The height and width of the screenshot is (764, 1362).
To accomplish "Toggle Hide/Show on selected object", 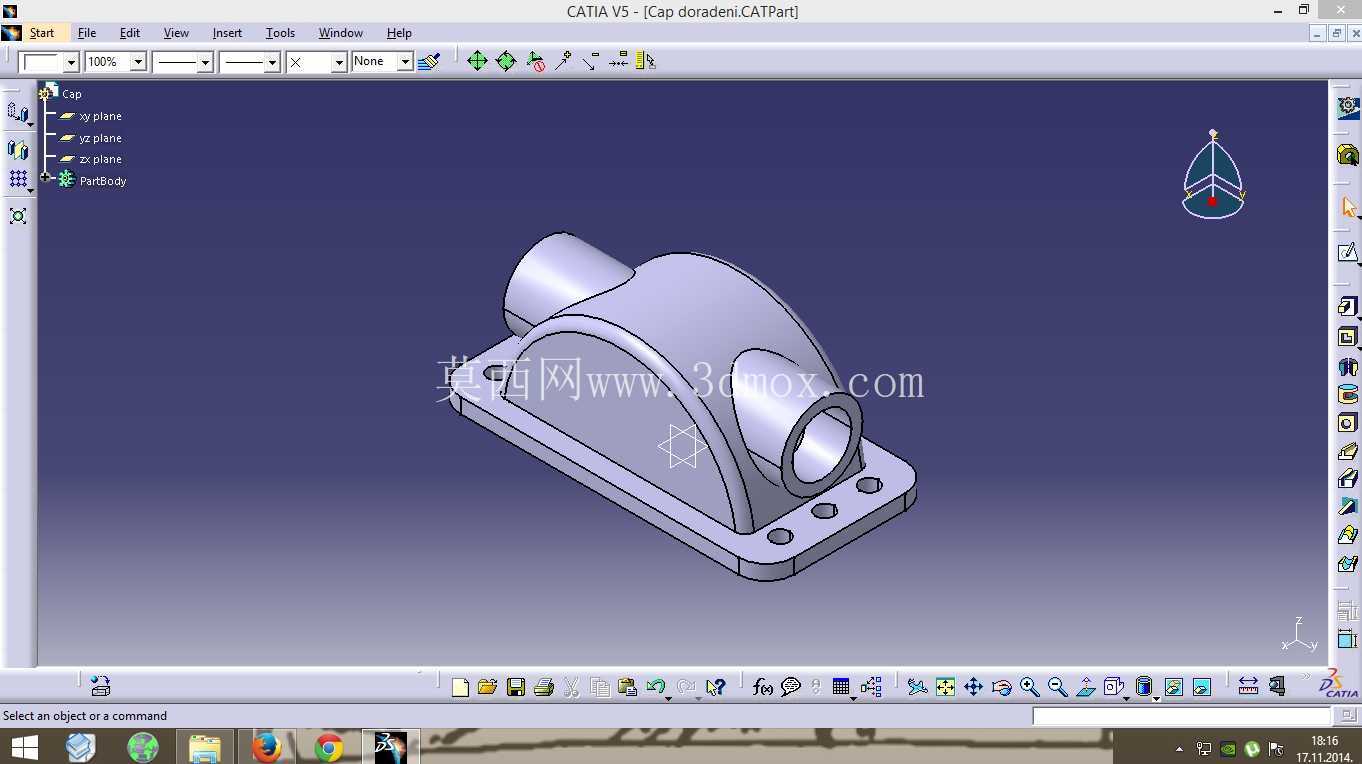I will click(x=1174, y=687).
